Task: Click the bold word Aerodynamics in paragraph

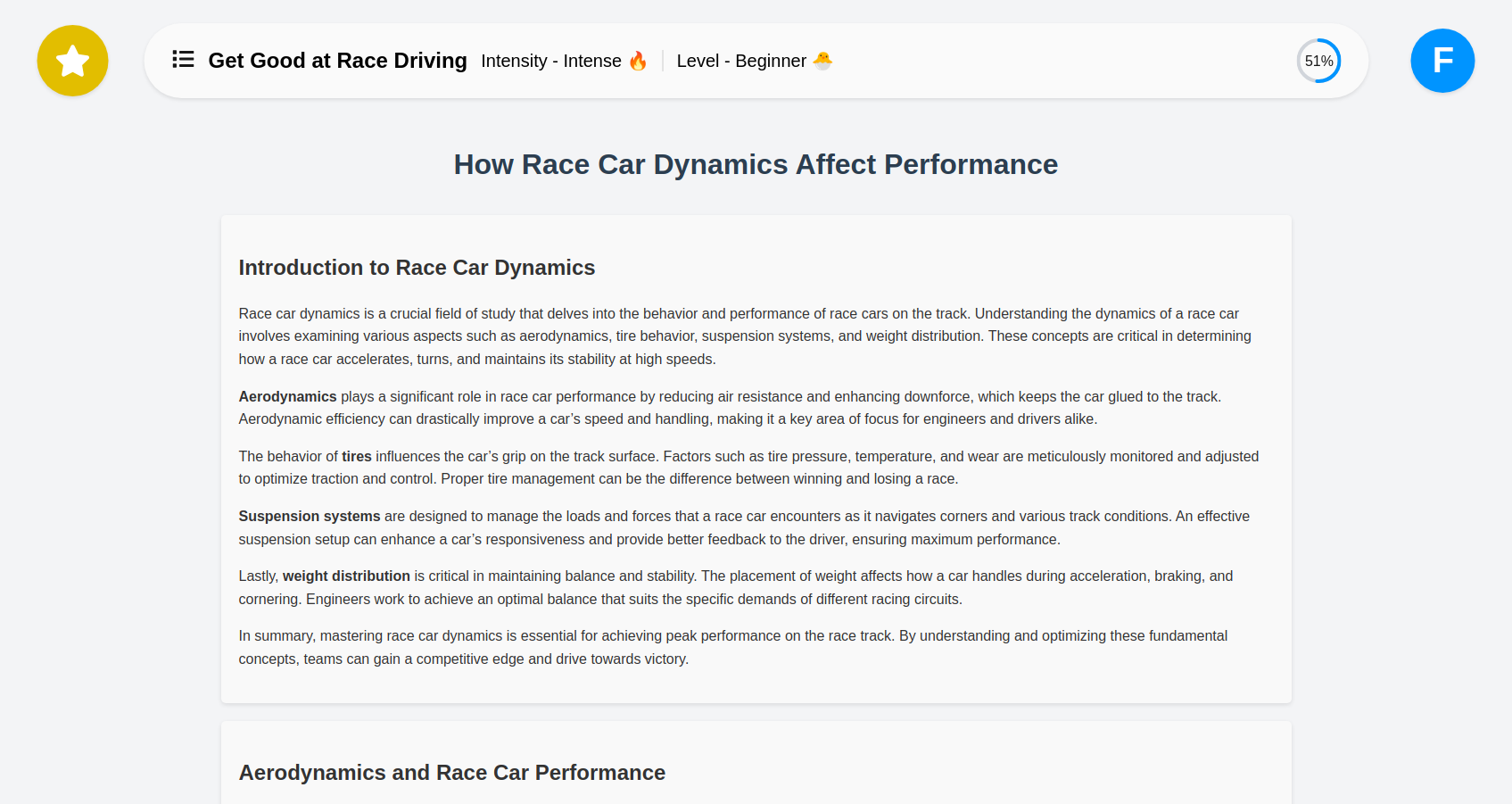Action: click(287, 396)
